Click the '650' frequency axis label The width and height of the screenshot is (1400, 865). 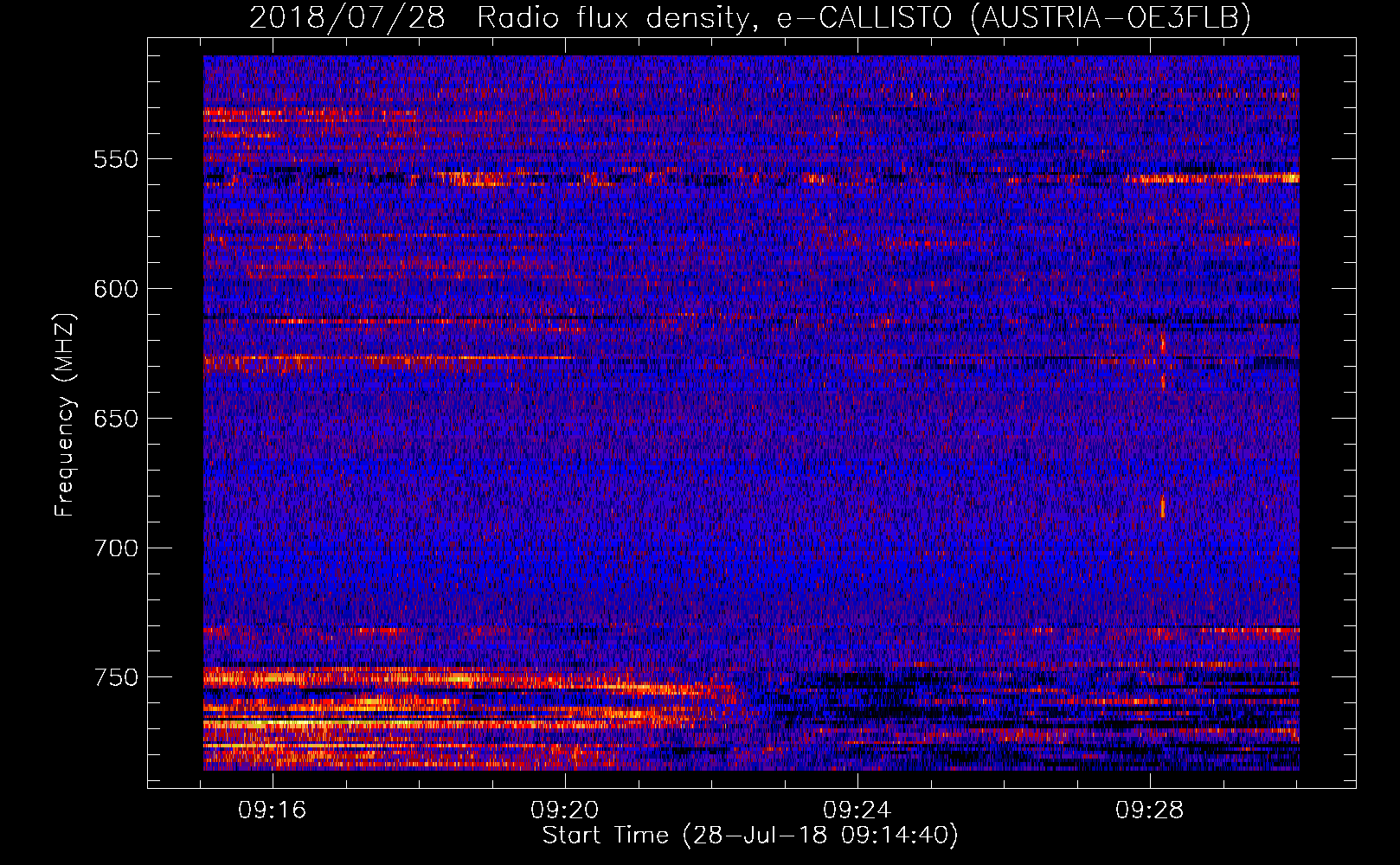116,419
